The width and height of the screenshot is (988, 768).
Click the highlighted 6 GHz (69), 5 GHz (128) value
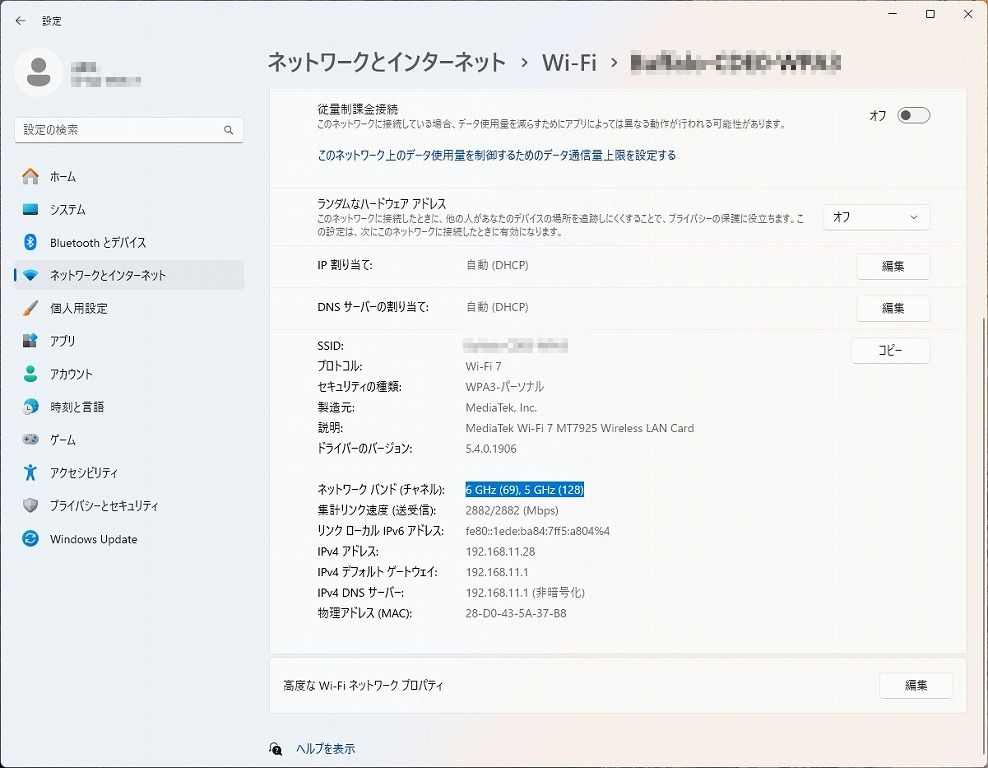click(x=525, y=490)
